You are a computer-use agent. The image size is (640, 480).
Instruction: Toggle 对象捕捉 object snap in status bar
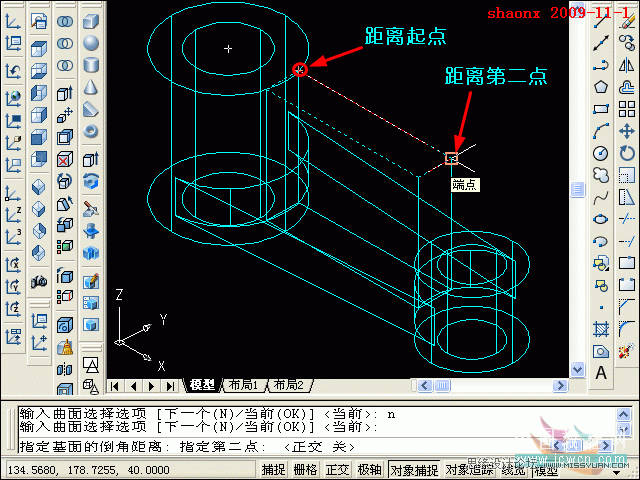[414, 470]
